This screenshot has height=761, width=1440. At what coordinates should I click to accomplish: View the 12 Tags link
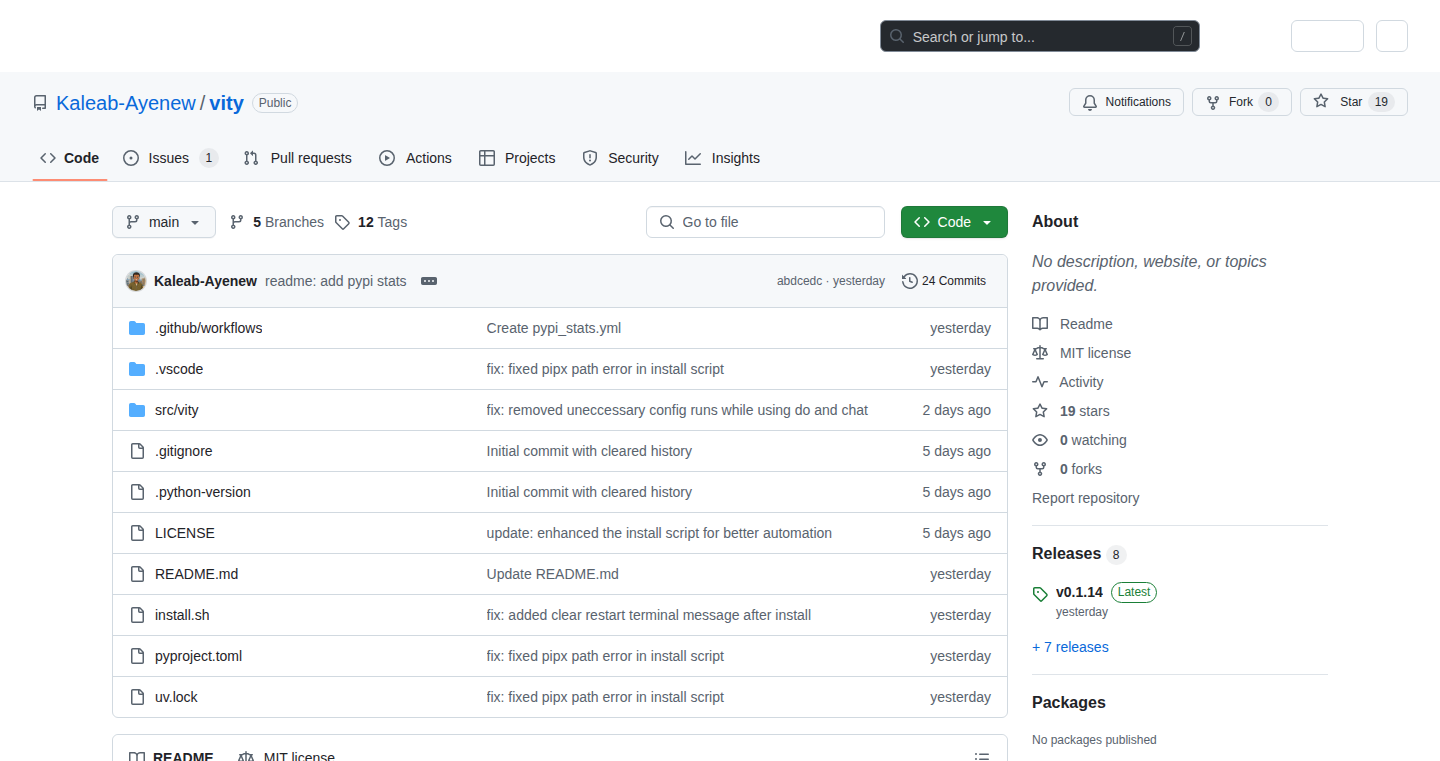point(371,222)
